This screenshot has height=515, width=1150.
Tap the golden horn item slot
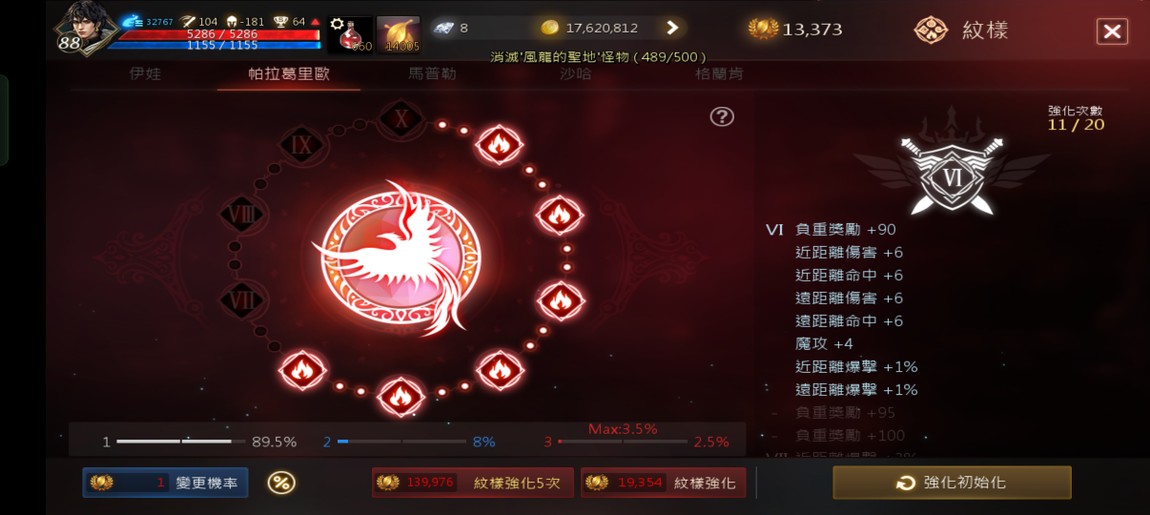pos(398,34)
